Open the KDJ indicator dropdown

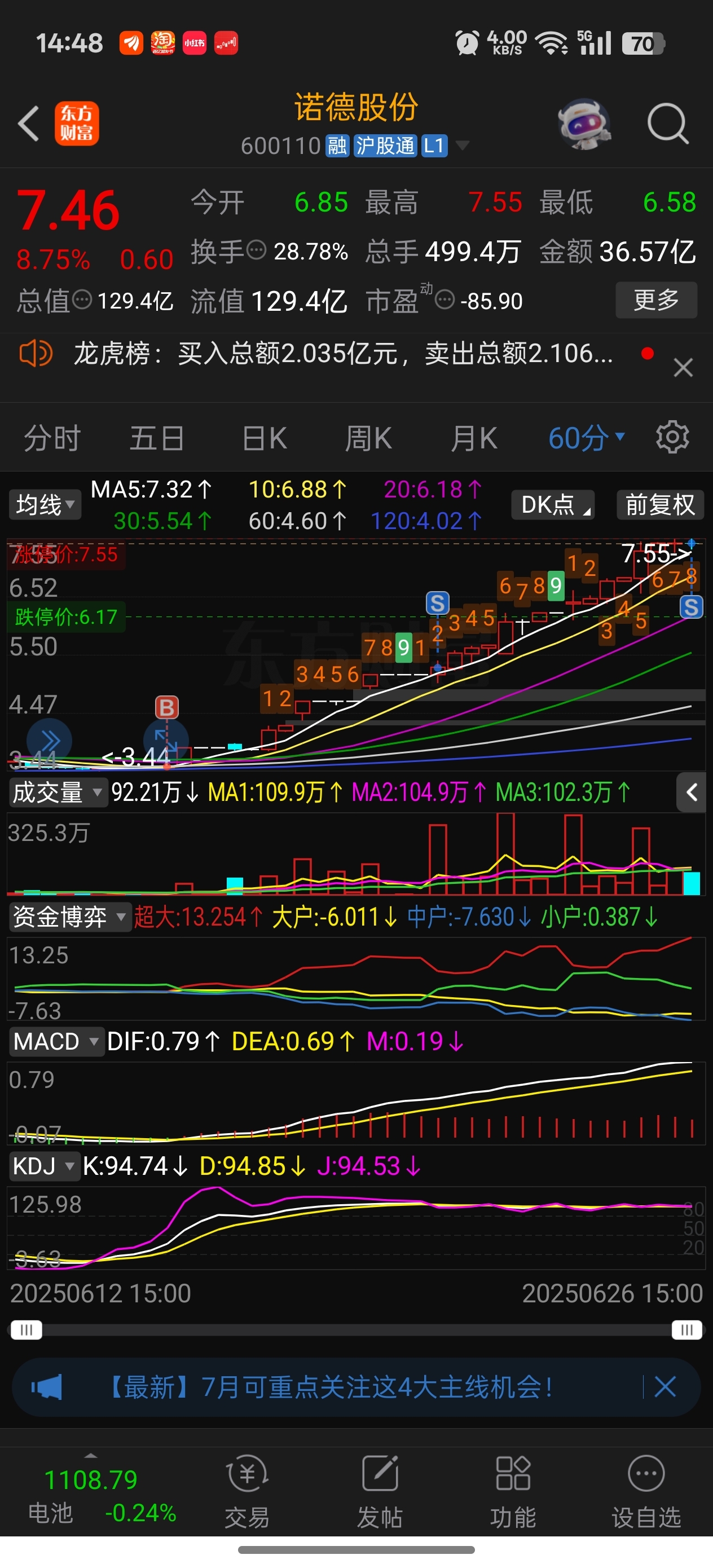[x=45, y=1166]
